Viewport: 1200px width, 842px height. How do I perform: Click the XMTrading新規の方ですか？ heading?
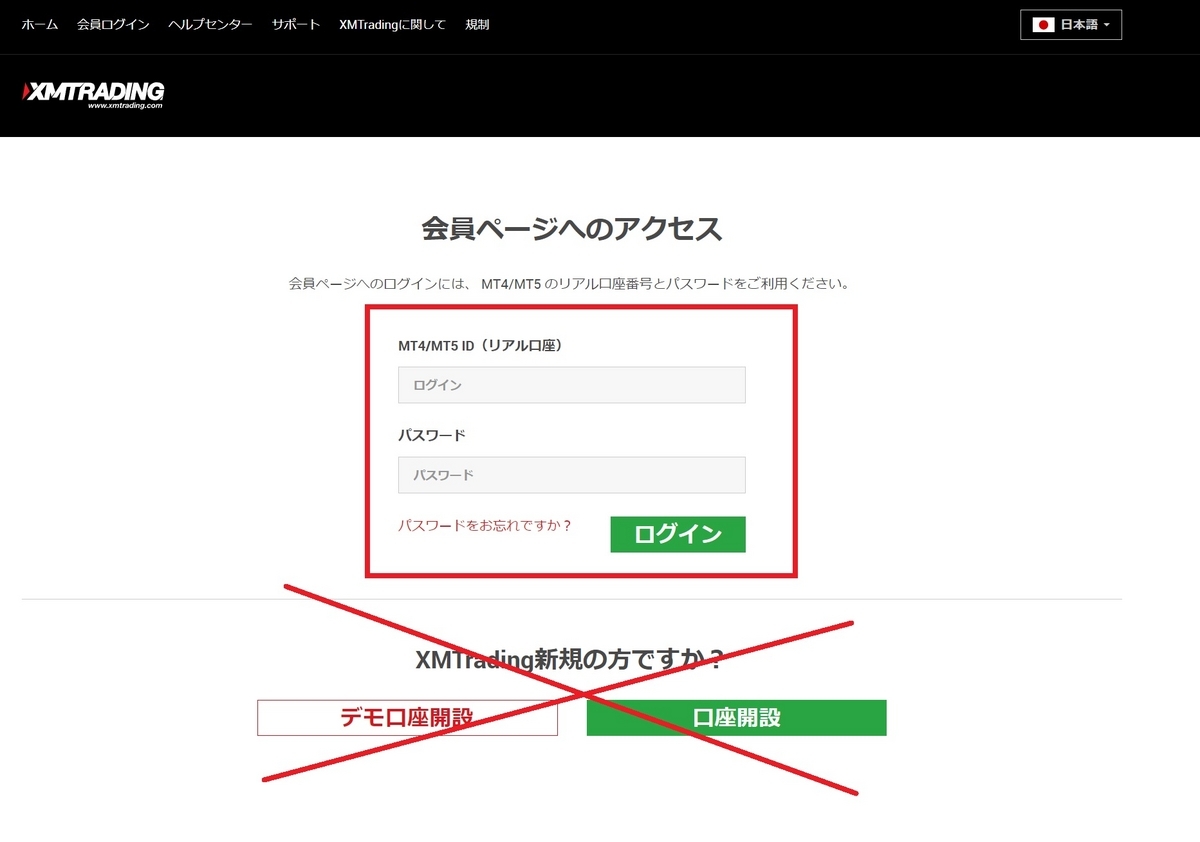[570, 660]
